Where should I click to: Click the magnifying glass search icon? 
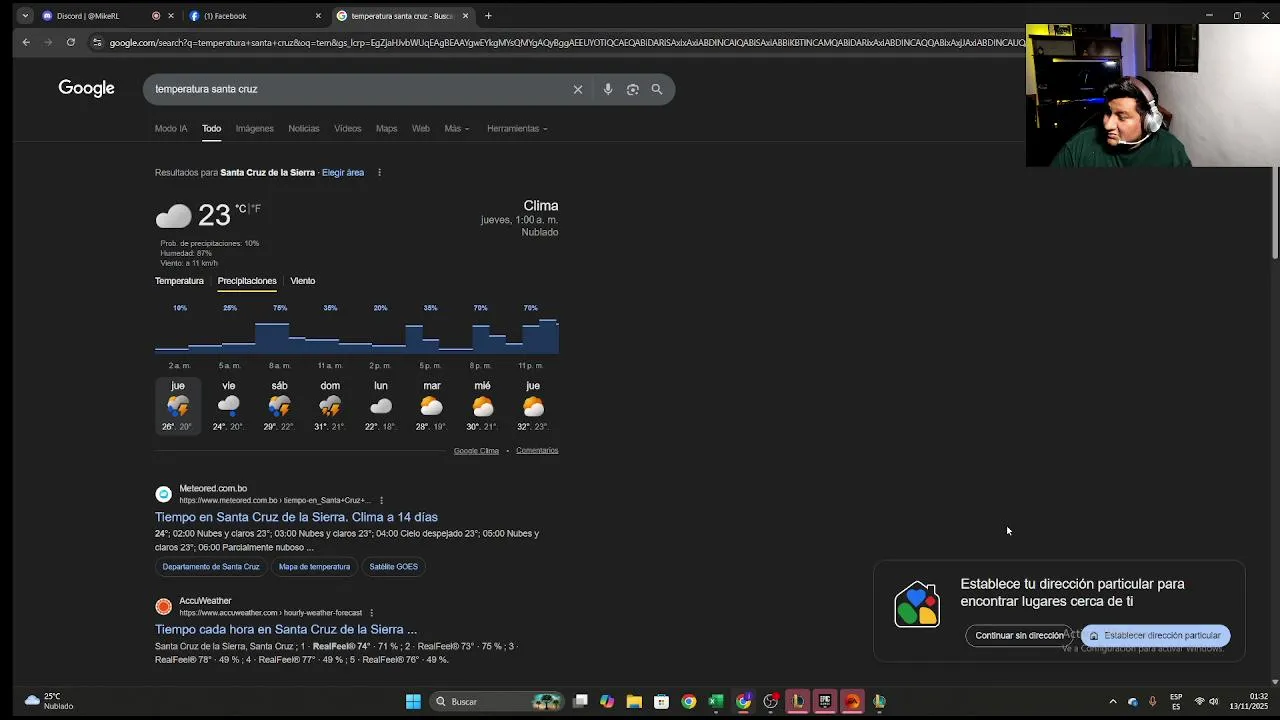(657, 89)
